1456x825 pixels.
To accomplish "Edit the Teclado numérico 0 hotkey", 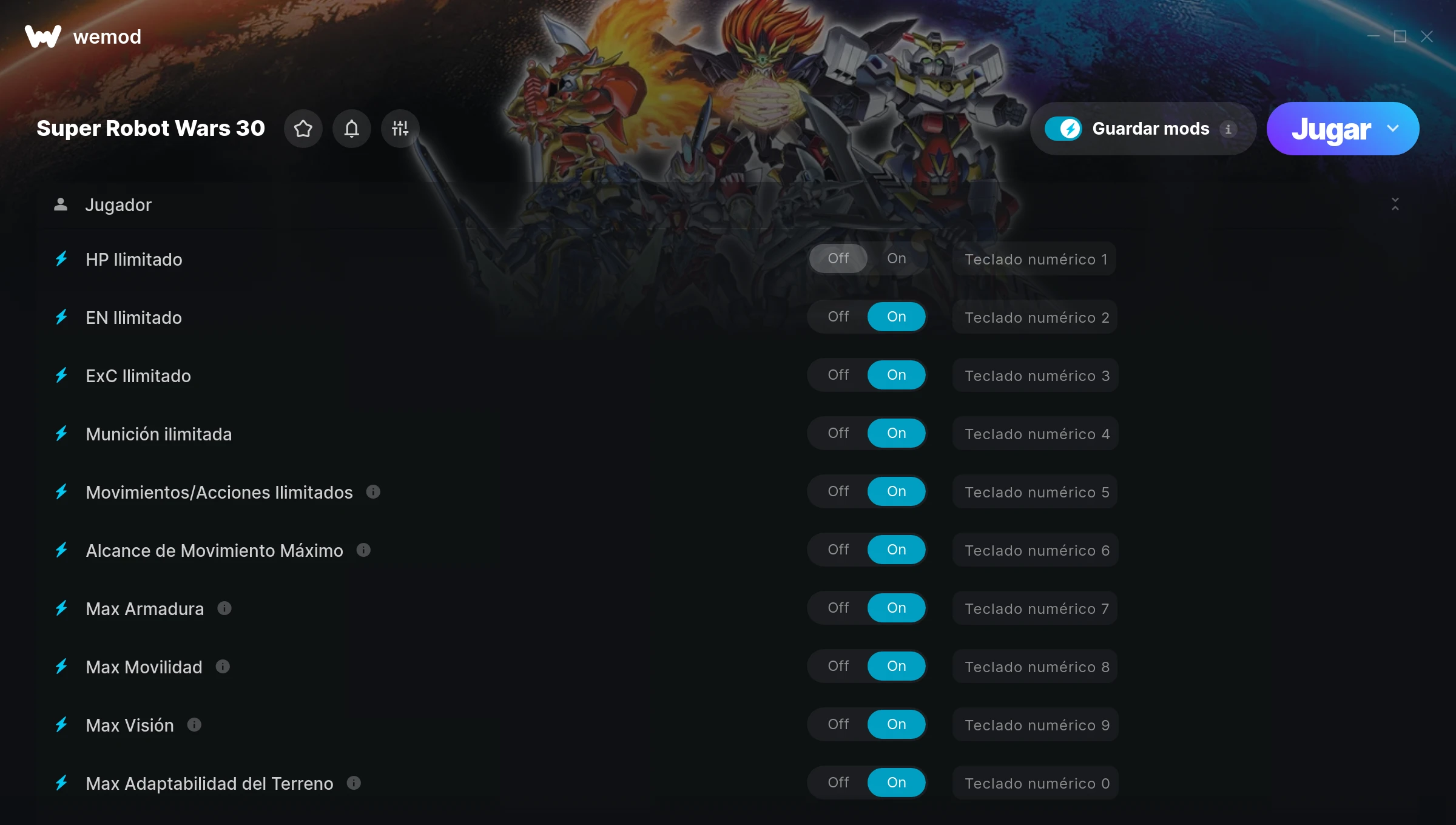I will tap(1036, 783).
